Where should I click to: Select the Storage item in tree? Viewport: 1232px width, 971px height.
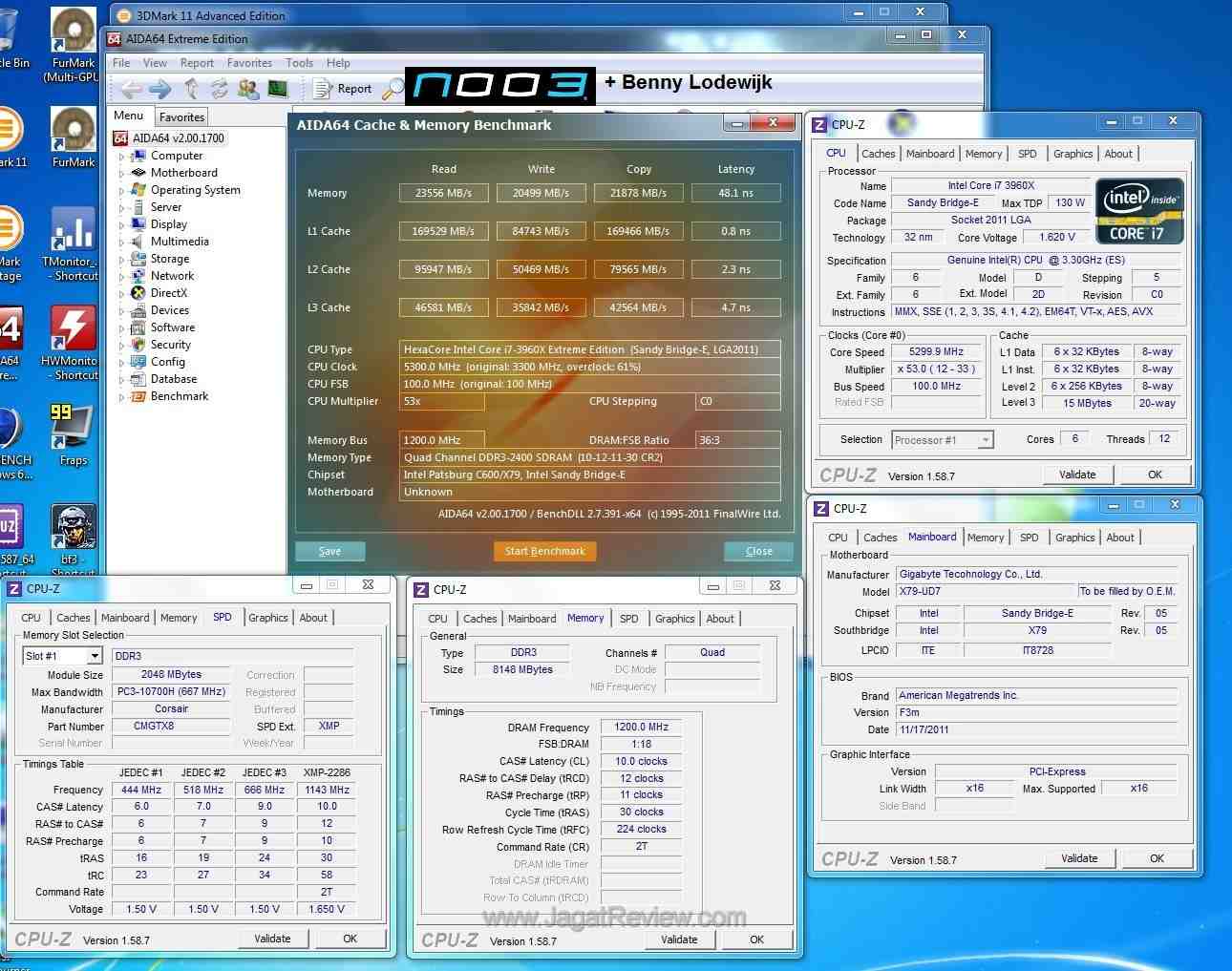point(170,259)
